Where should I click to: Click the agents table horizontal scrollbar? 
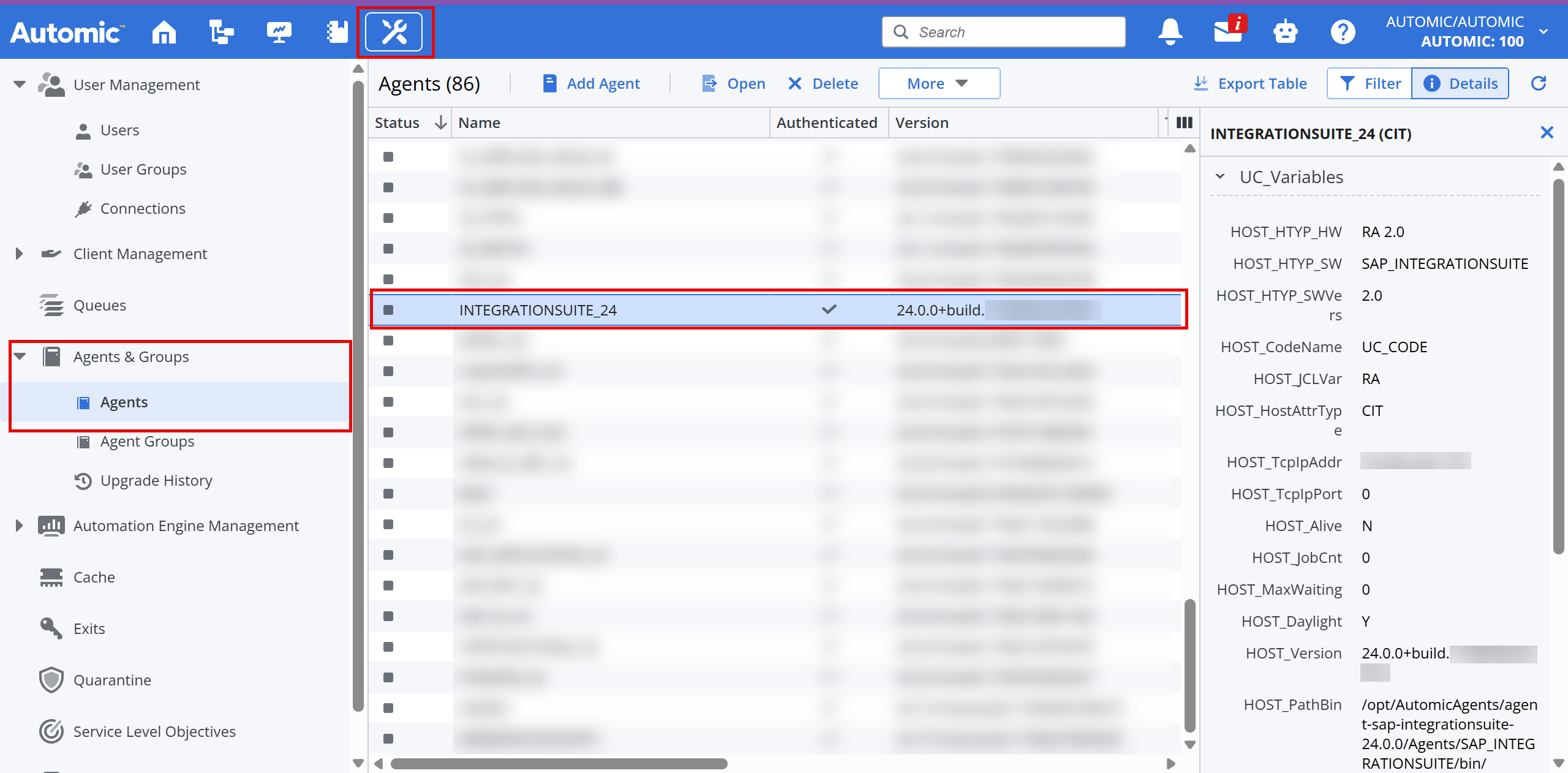pyautogui.click(x=559, y=763)
